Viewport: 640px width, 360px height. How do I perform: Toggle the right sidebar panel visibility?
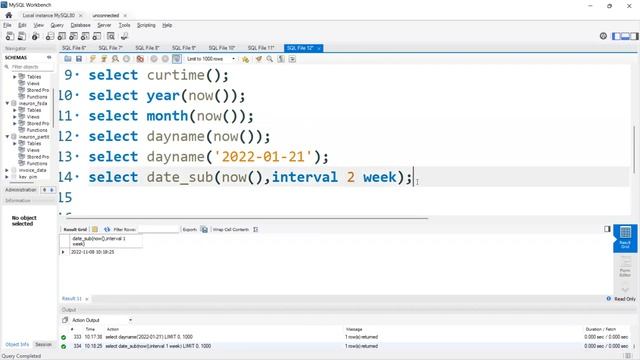click(x=634, y=36)
